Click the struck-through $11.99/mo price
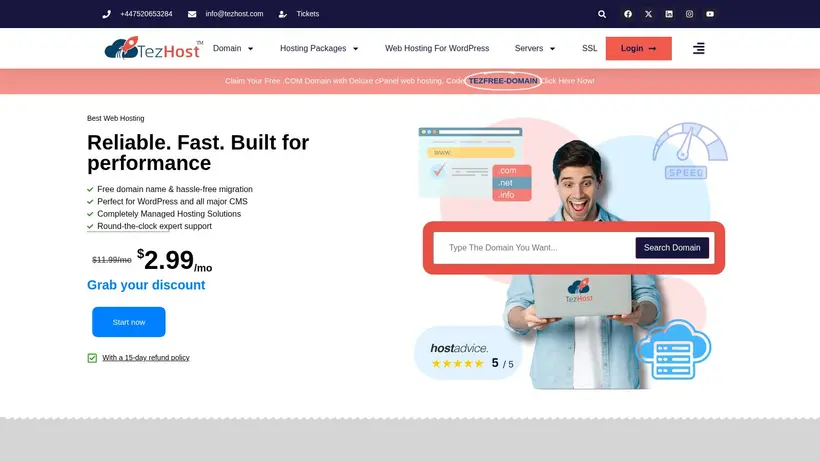This screenshot has height=461, width=820. pyautogui.click(x=111, y=260)
